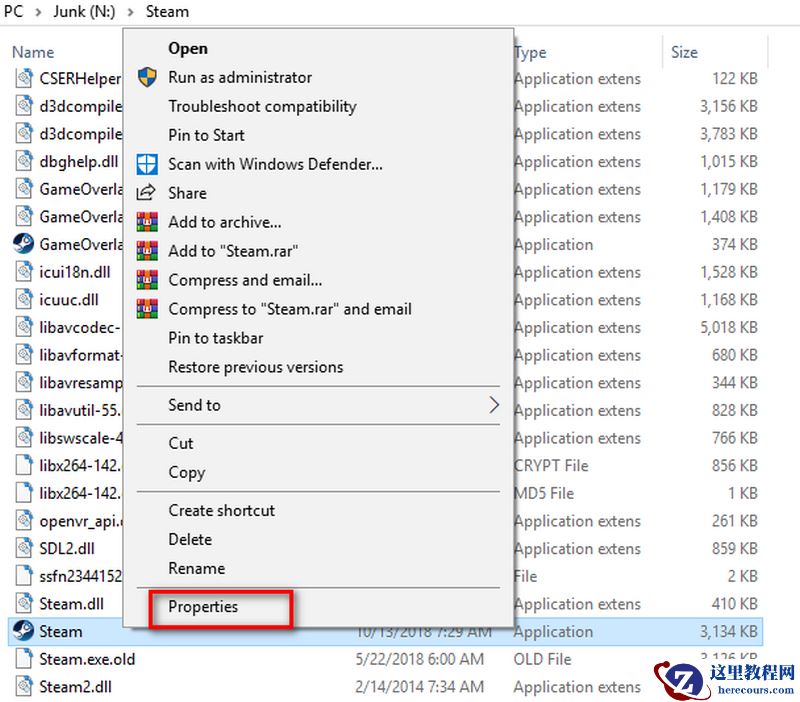Choose Troubleshoot compatibility
Image resolution: width=800 pixels, height=702 pixels.
pos(262,106)
